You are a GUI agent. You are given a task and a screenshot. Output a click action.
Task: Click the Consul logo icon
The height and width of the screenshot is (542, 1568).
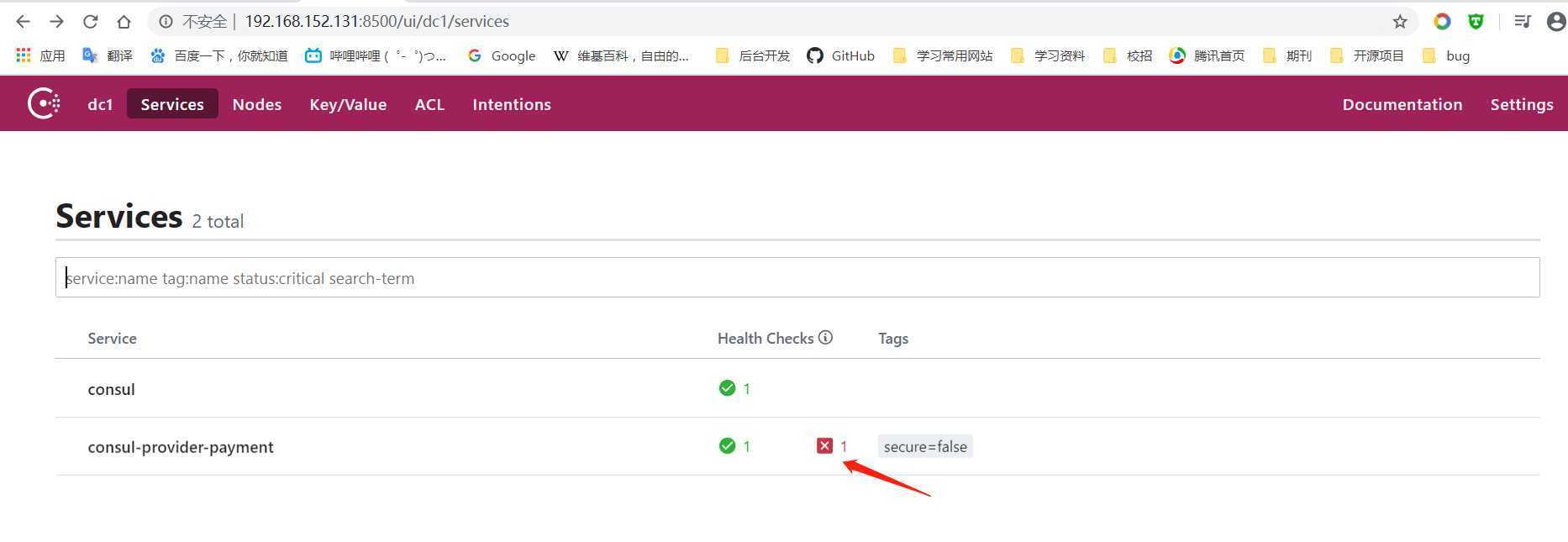click(x=44, y=103)
